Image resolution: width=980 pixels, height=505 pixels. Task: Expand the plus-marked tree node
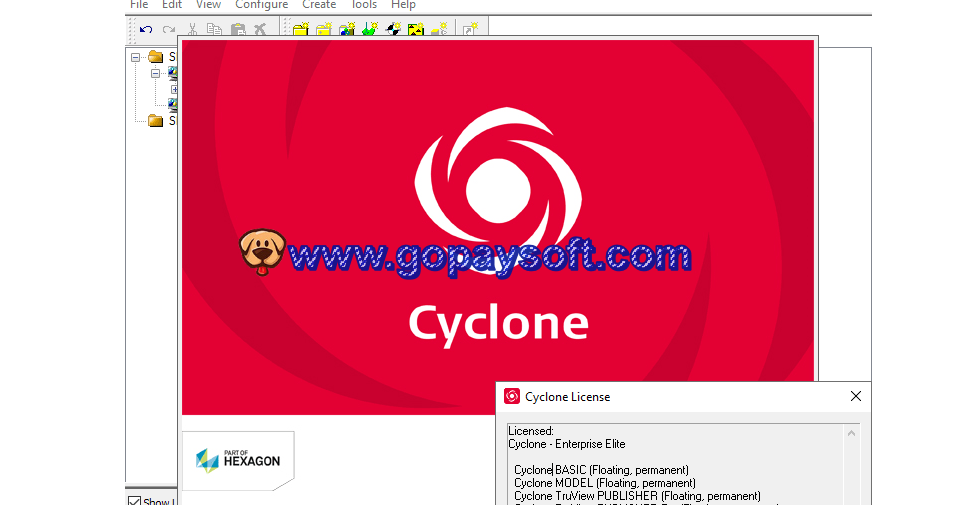click(x=174, y=89)
